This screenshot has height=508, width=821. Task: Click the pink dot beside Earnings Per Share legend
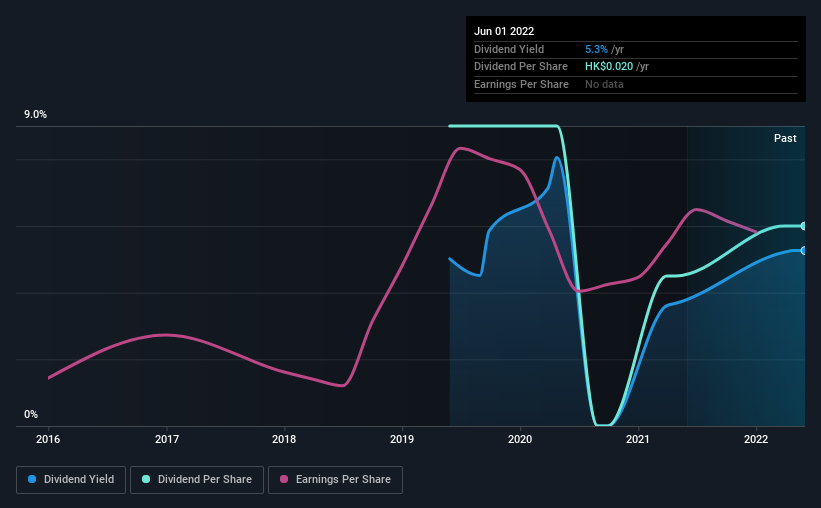point(284,480)
